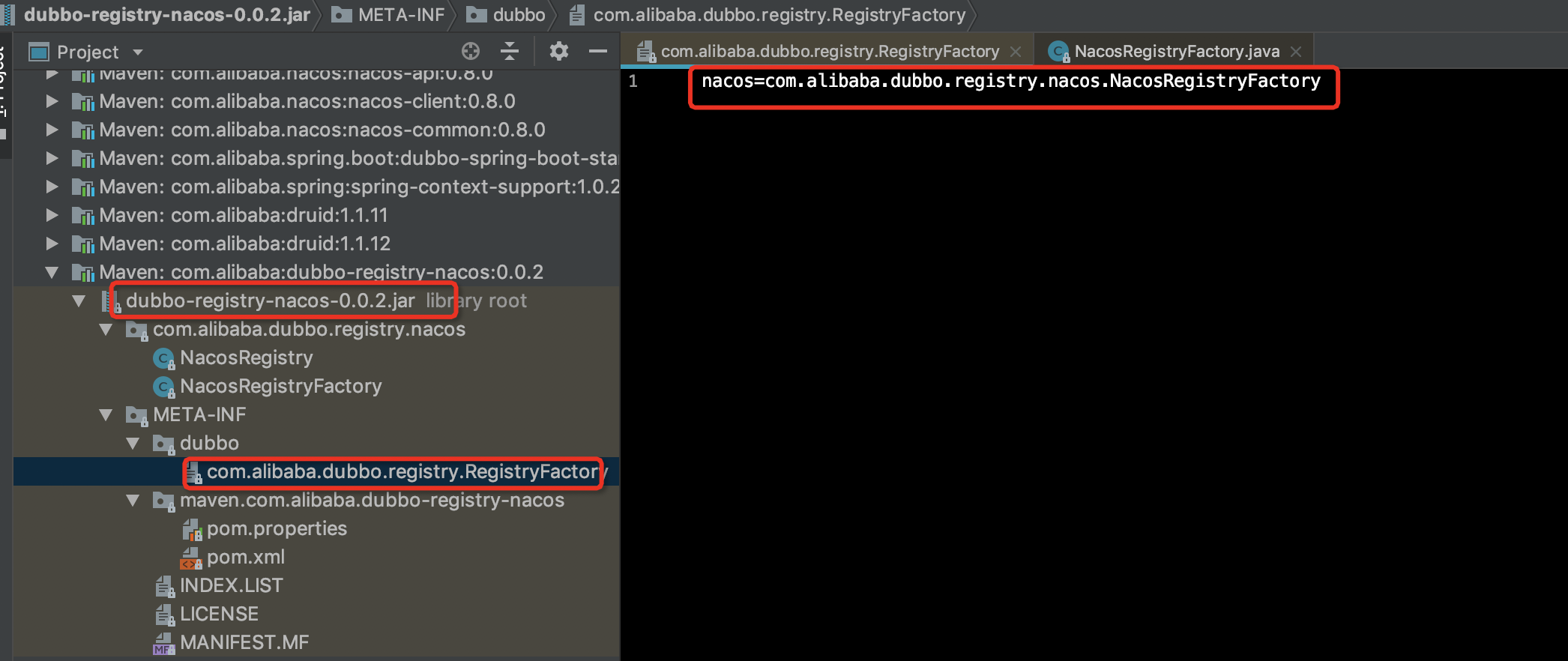
Task: Click dubbo-registry-nacos-0.0.2.jar breadcrumb
Action: [166, 15]
